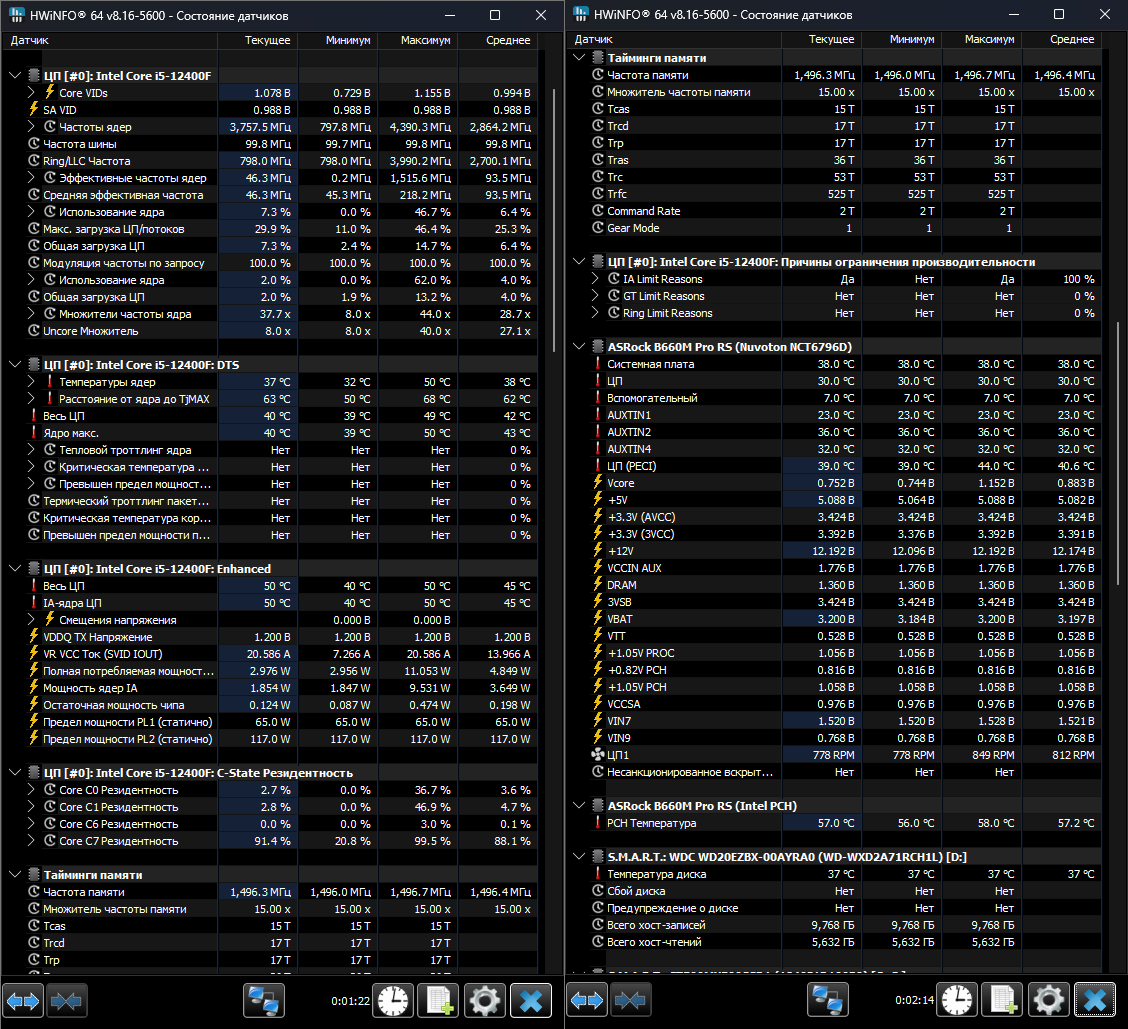Click vertical scrollbar of left window
This screenshot has height=1029, width=1128.
[553, 220]
